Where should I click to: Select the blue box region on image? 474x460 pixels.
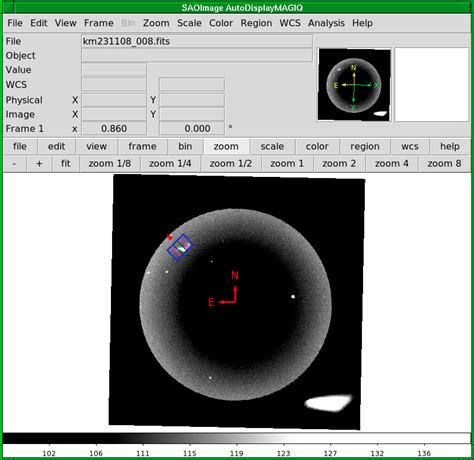(x=180, y=247)
